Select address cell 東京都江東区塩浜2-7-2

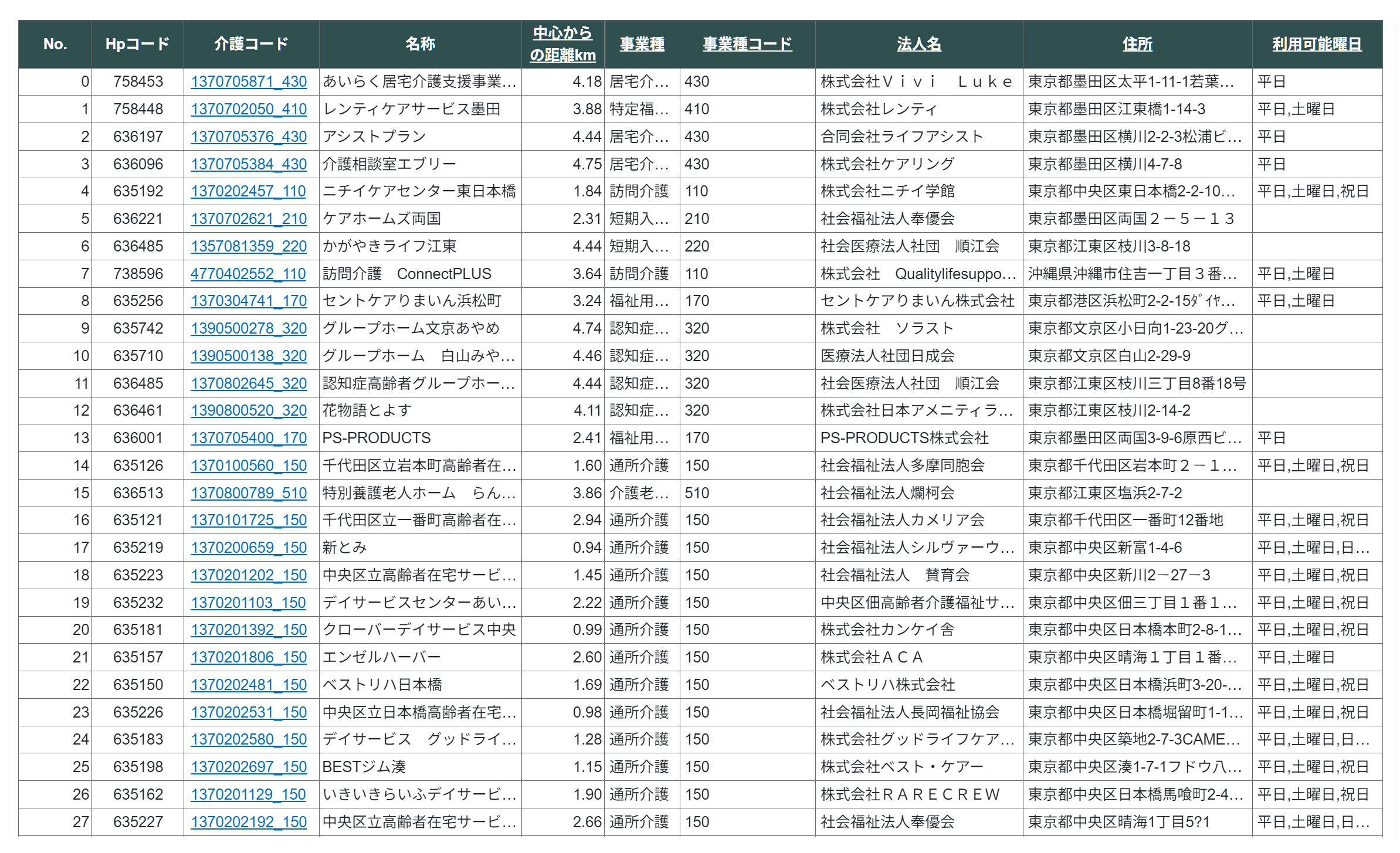pos(1137,493)
